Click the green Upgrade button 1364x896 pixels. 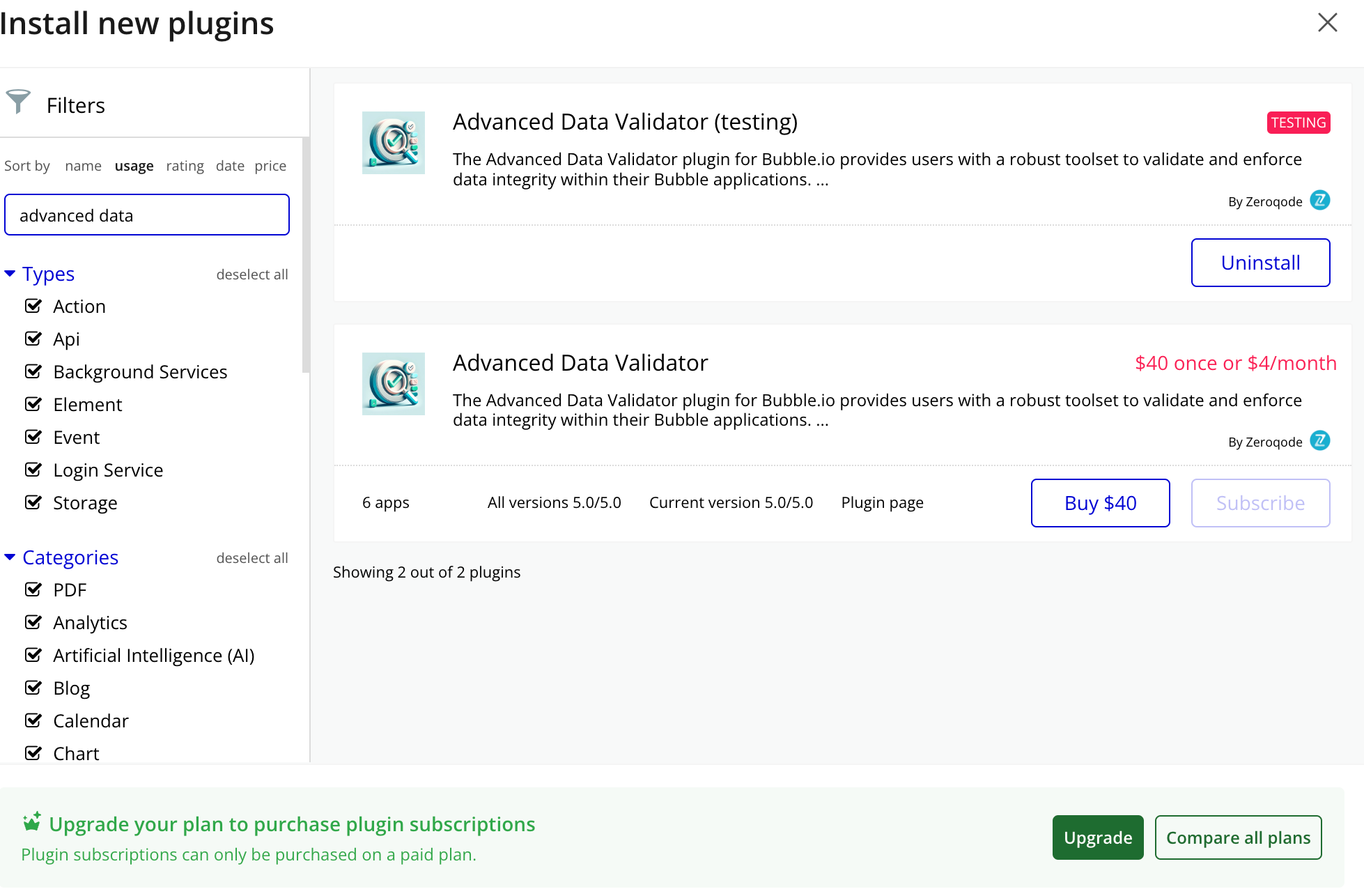[1098, 837]
